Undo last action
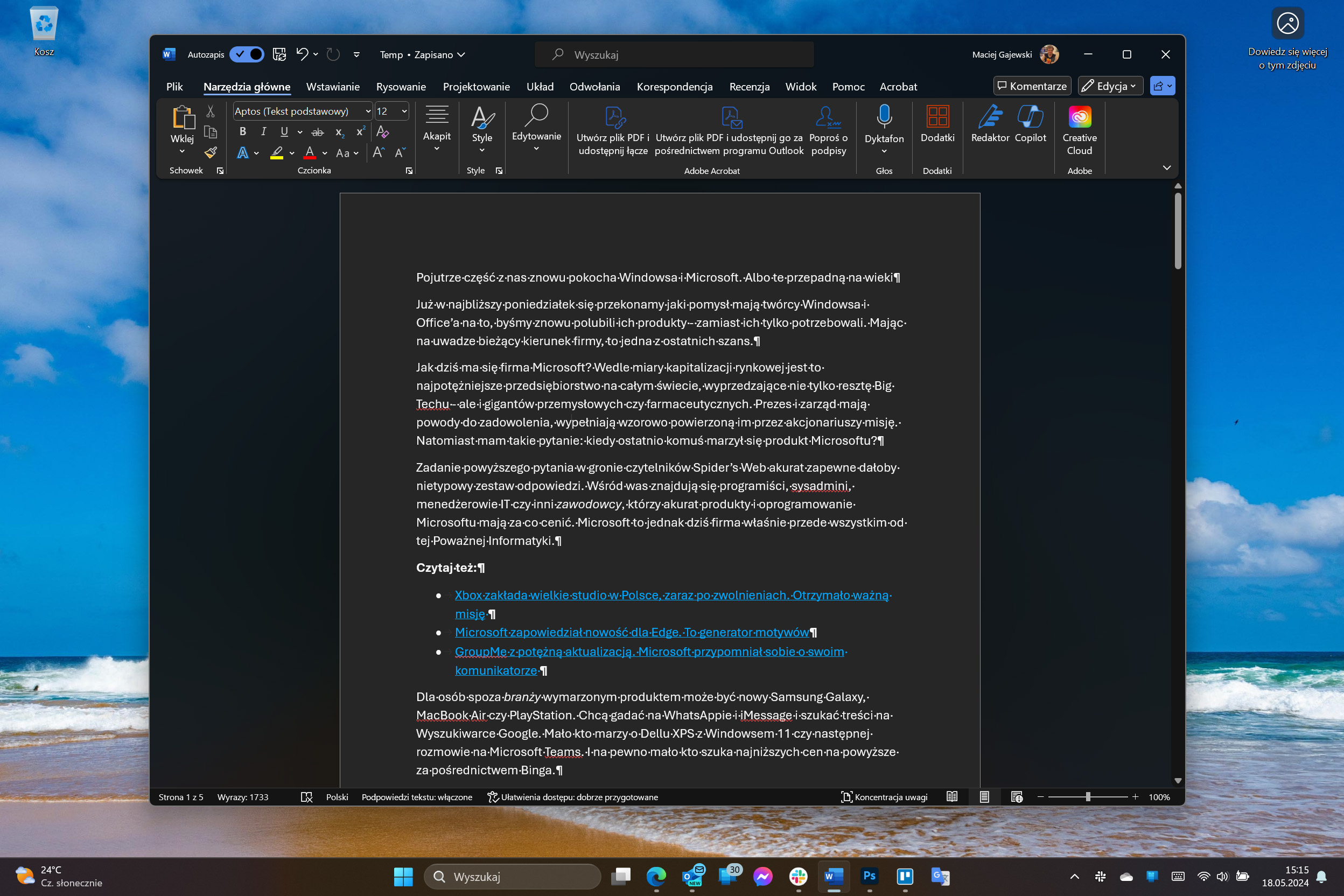Screen dimensions: 1344x896 click(302, 54)
